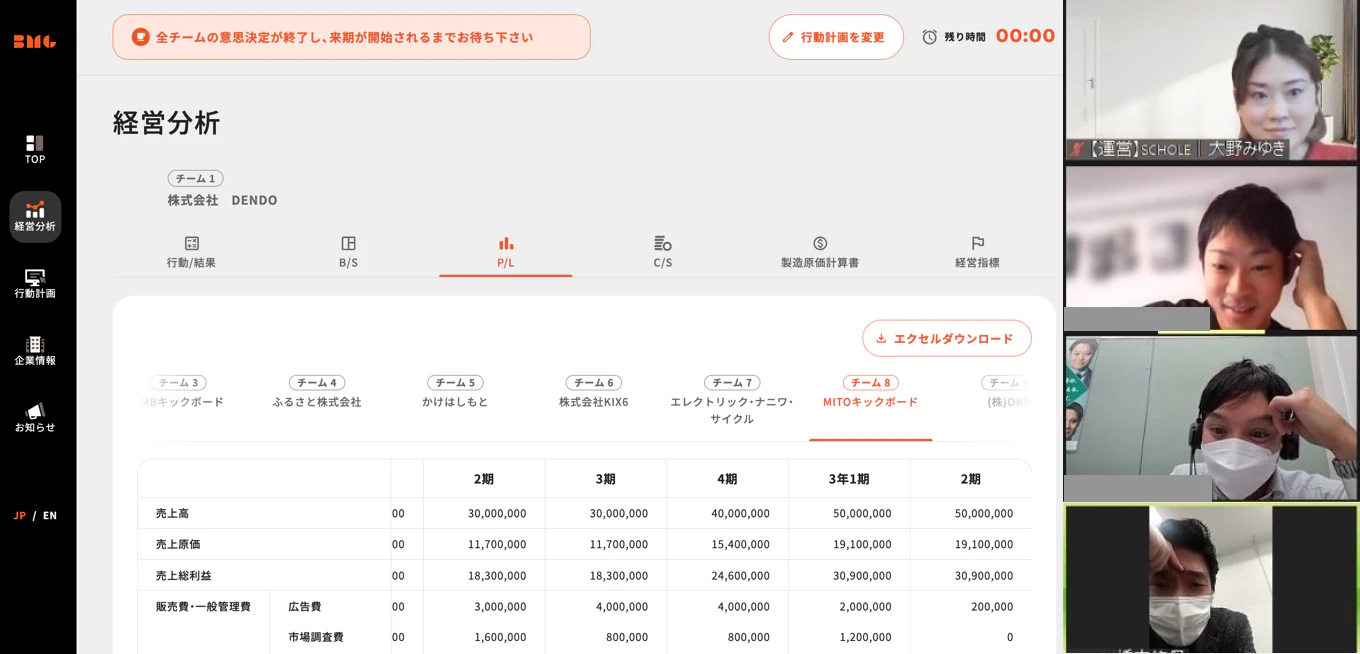The image size is (1360, 654).
Task: Download with エクセルダウンロード button
Action: point(947,338)
